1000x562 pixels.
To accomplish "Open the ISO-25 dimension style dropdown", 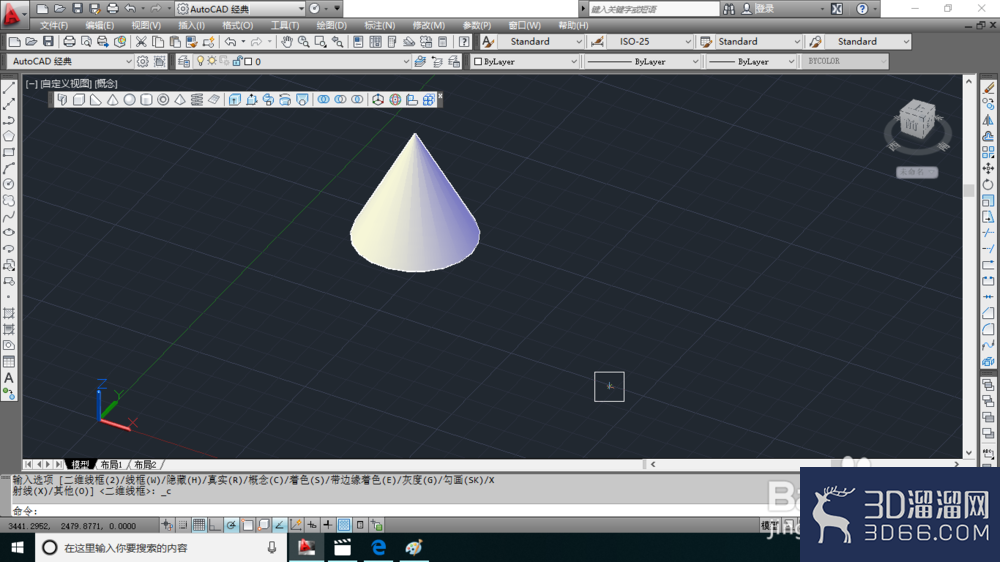I will click(688, 41).
